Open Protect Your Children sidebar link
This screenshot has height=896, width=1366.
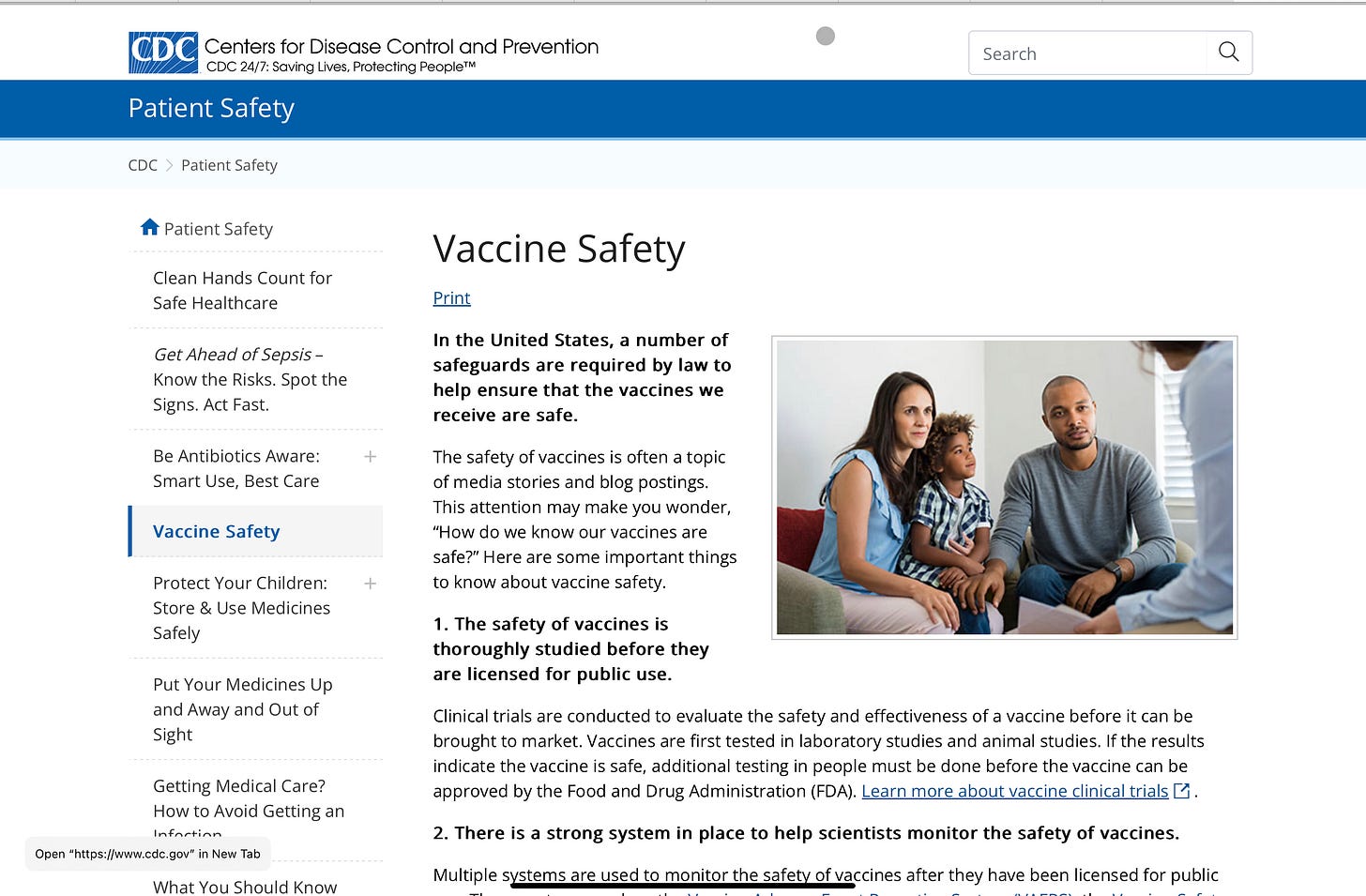click(x=241, y=608)
